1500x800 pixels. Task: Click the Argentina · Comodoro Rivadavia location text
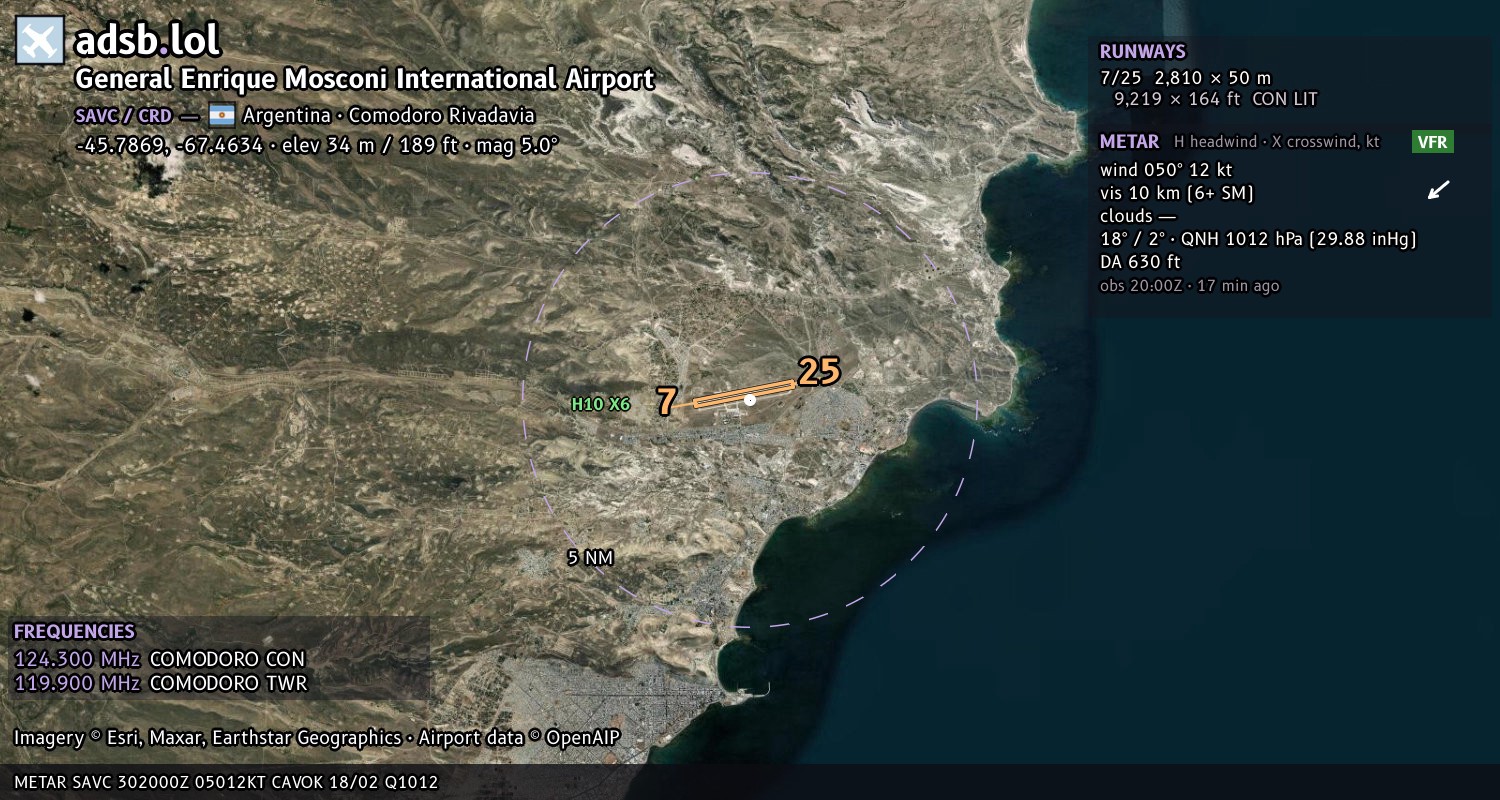point(389,115)
